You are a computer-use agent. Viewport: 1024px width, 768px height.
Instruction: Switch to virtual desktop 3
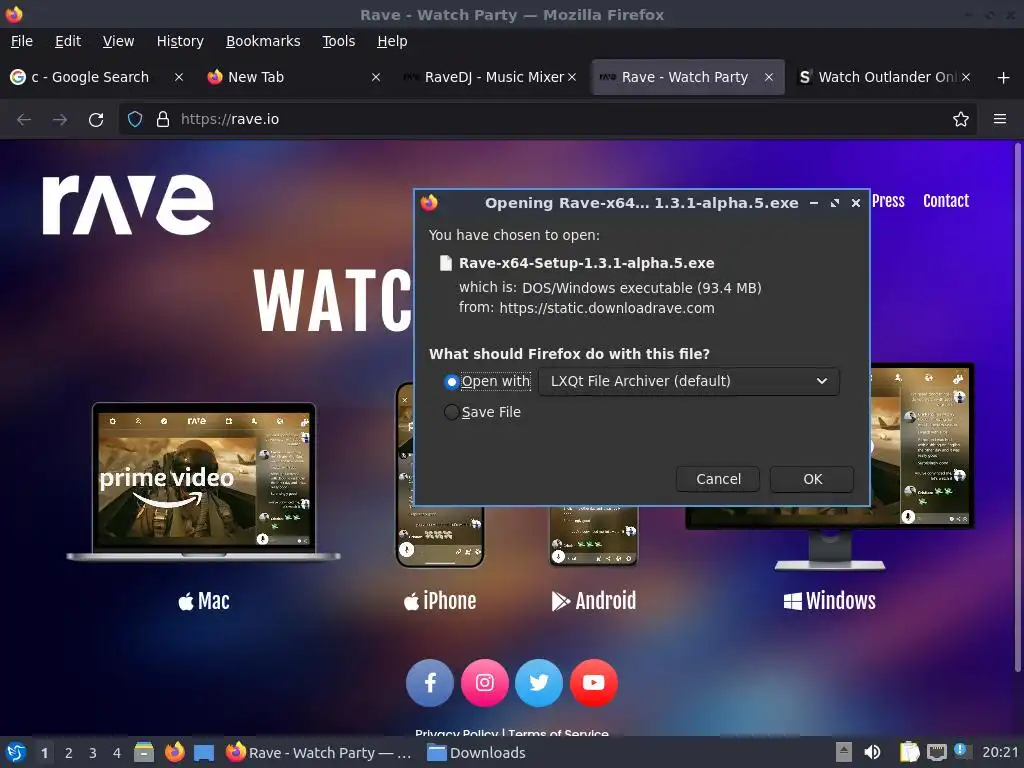pos(93,753)
